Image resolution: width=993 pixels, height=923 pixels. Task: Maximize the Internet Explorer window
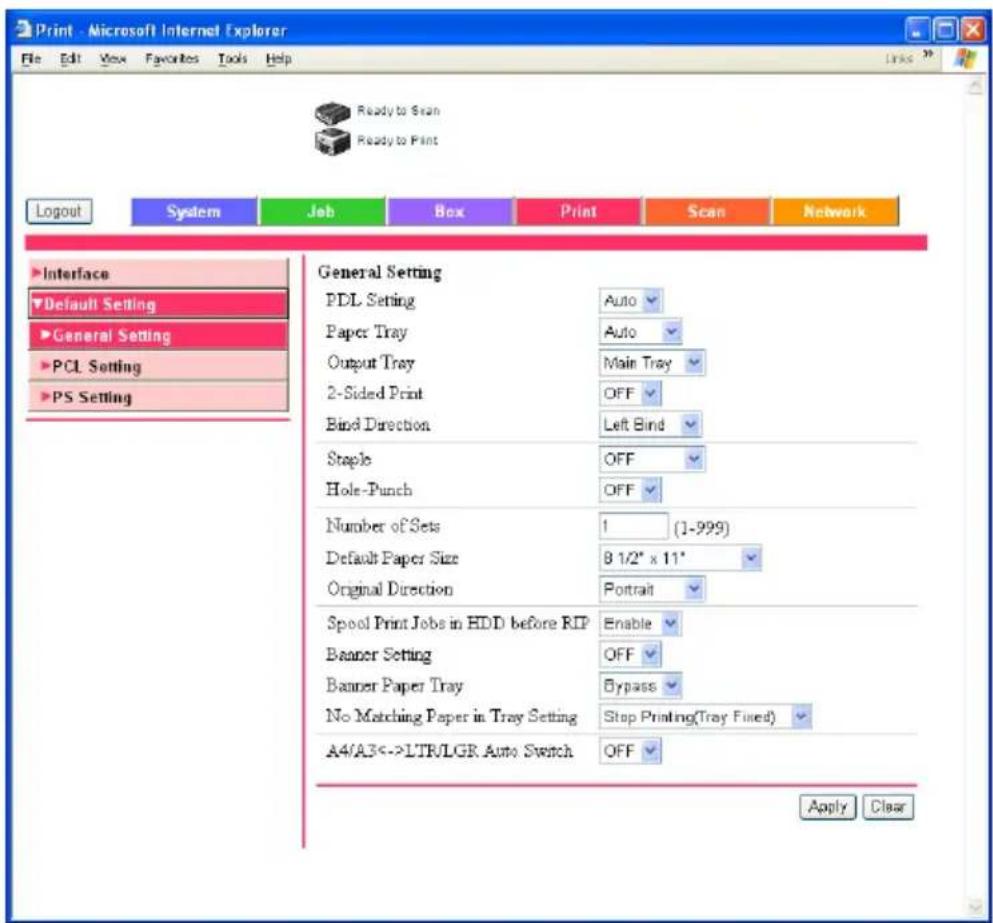point(945,30)
